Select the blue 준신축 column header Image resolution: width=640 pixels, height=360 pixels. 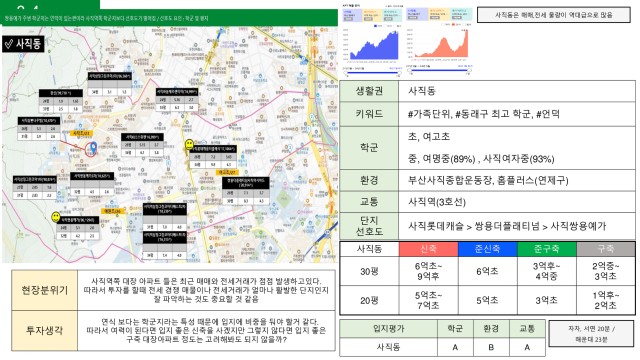click(487, 249)
